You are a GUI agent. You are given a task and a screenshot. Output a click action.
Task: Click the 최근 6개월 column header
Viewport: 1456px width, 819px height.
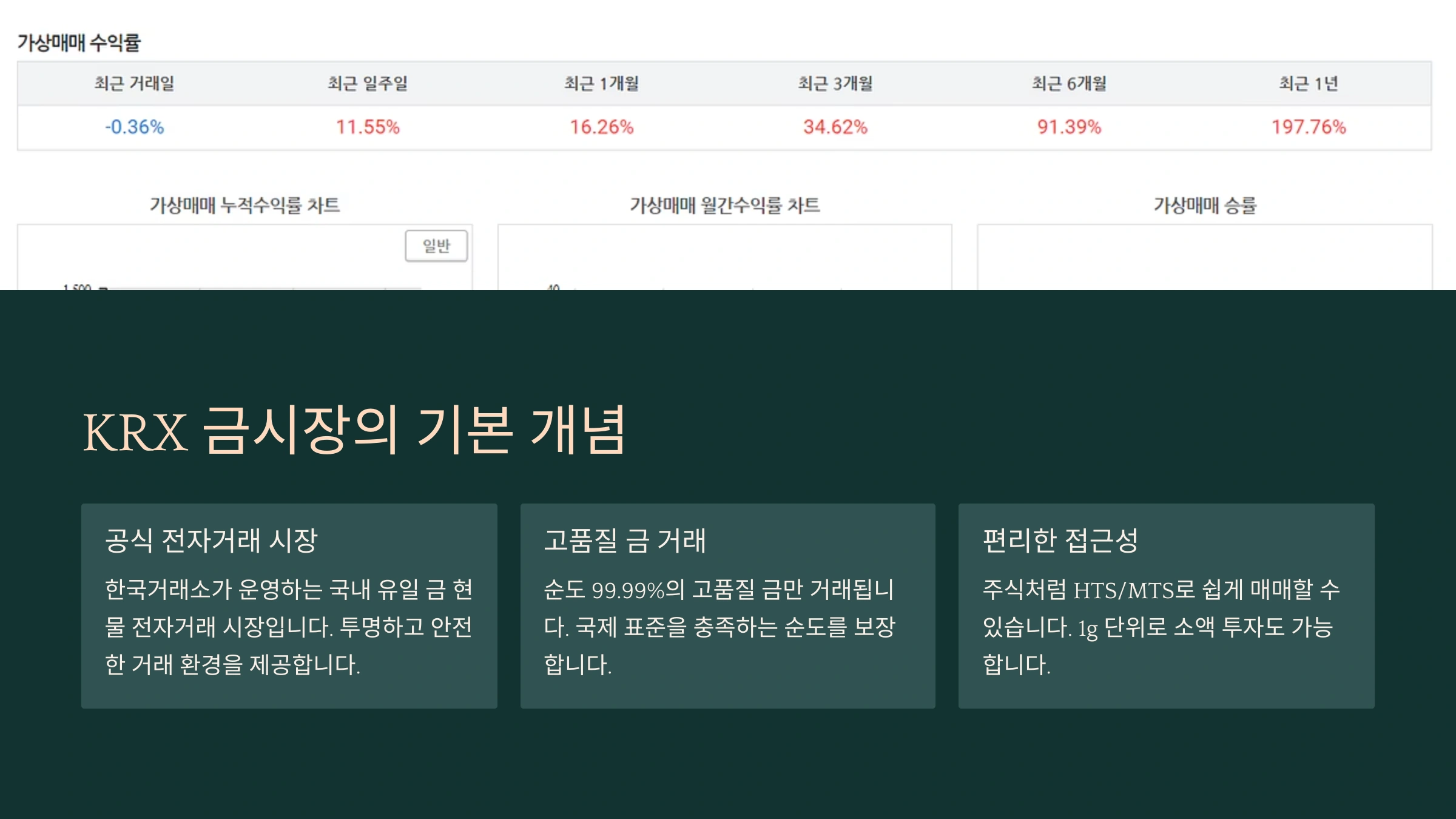(x=1069, y=83)
